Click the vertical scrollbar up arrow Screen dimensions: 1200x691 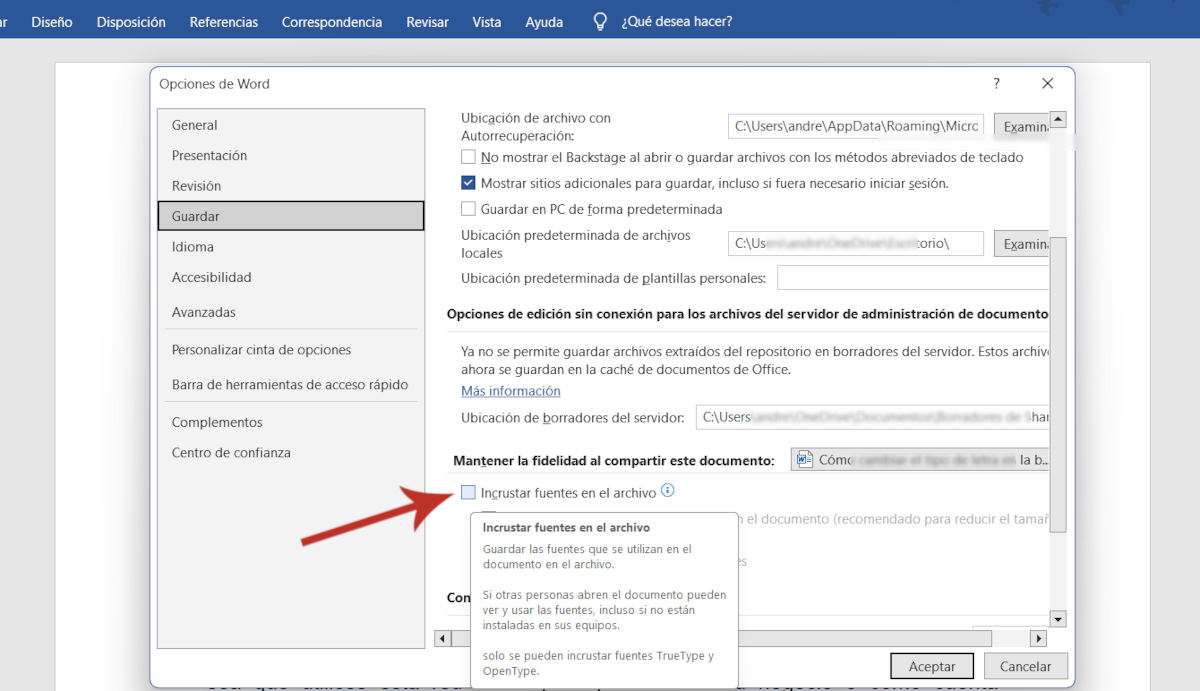click(x=1058, y=120)
